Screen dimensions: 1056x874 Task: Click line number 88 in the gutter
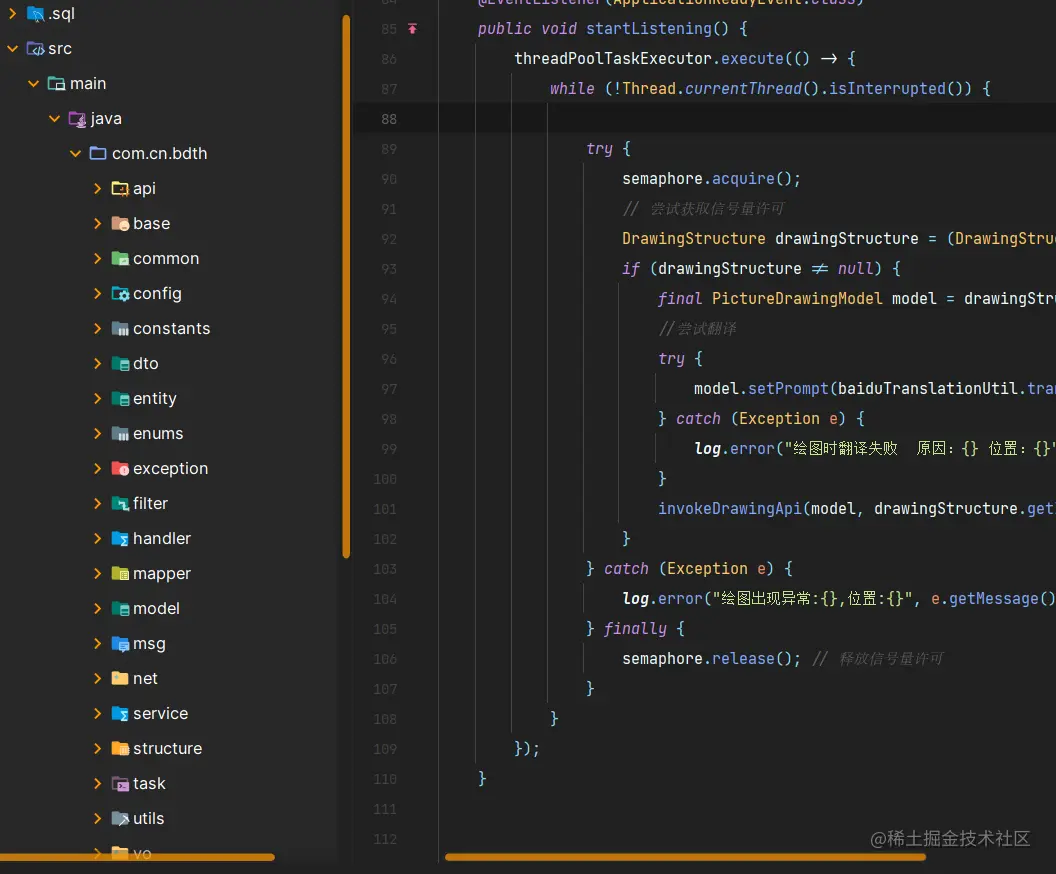point(389,119)
